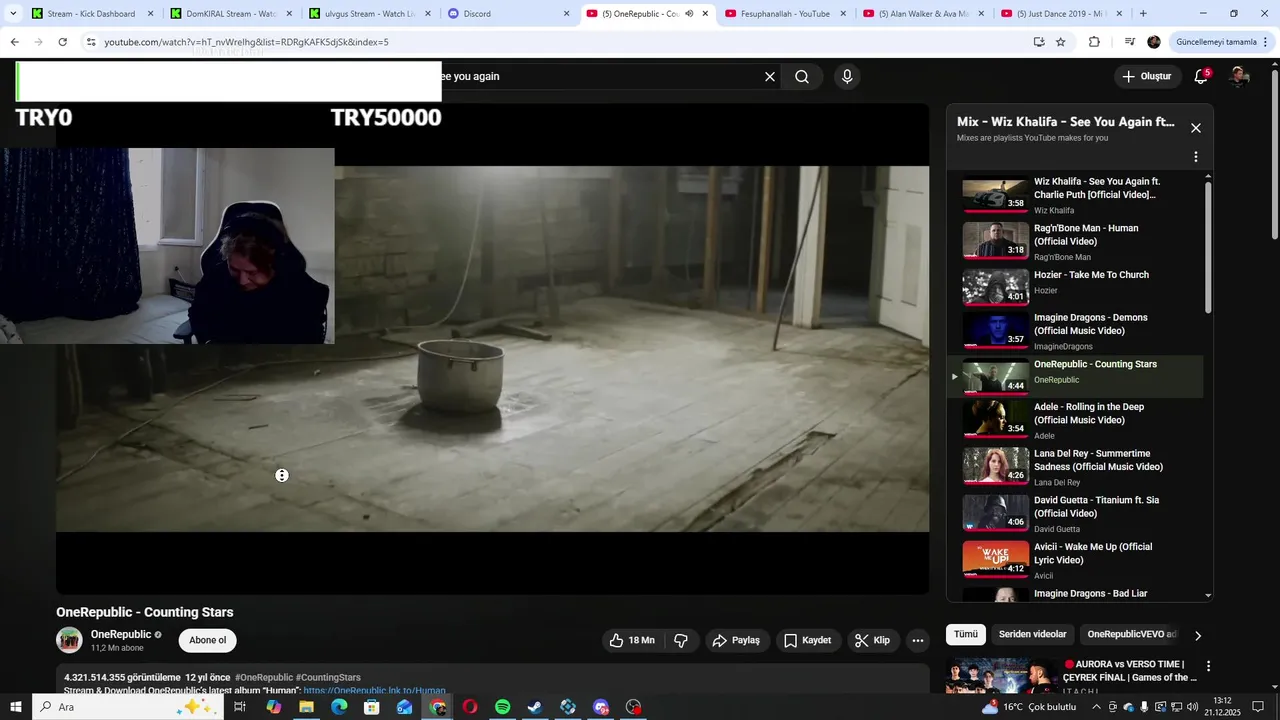Select Imagine Dragons - Demons in playlist
Viewport: 1280px width, 720px height.
(x=1075, y=332)
